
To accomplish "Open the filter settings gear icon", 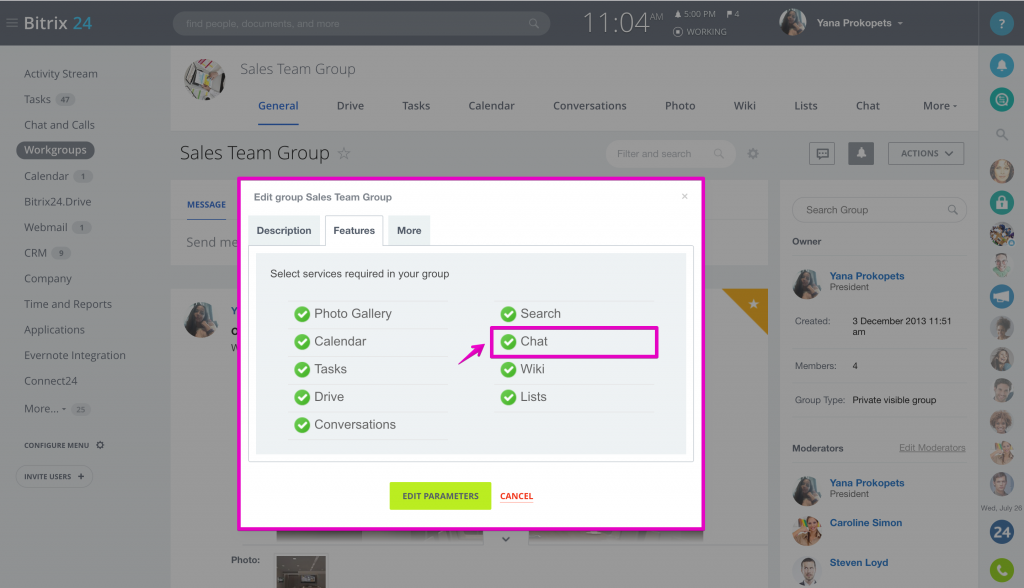I will click(753, 154).
